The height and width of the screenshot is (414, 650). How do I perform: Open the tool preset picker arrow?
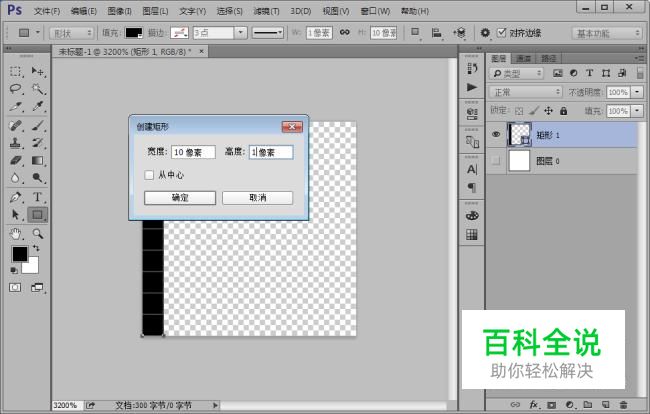click(x=38, y=32)
